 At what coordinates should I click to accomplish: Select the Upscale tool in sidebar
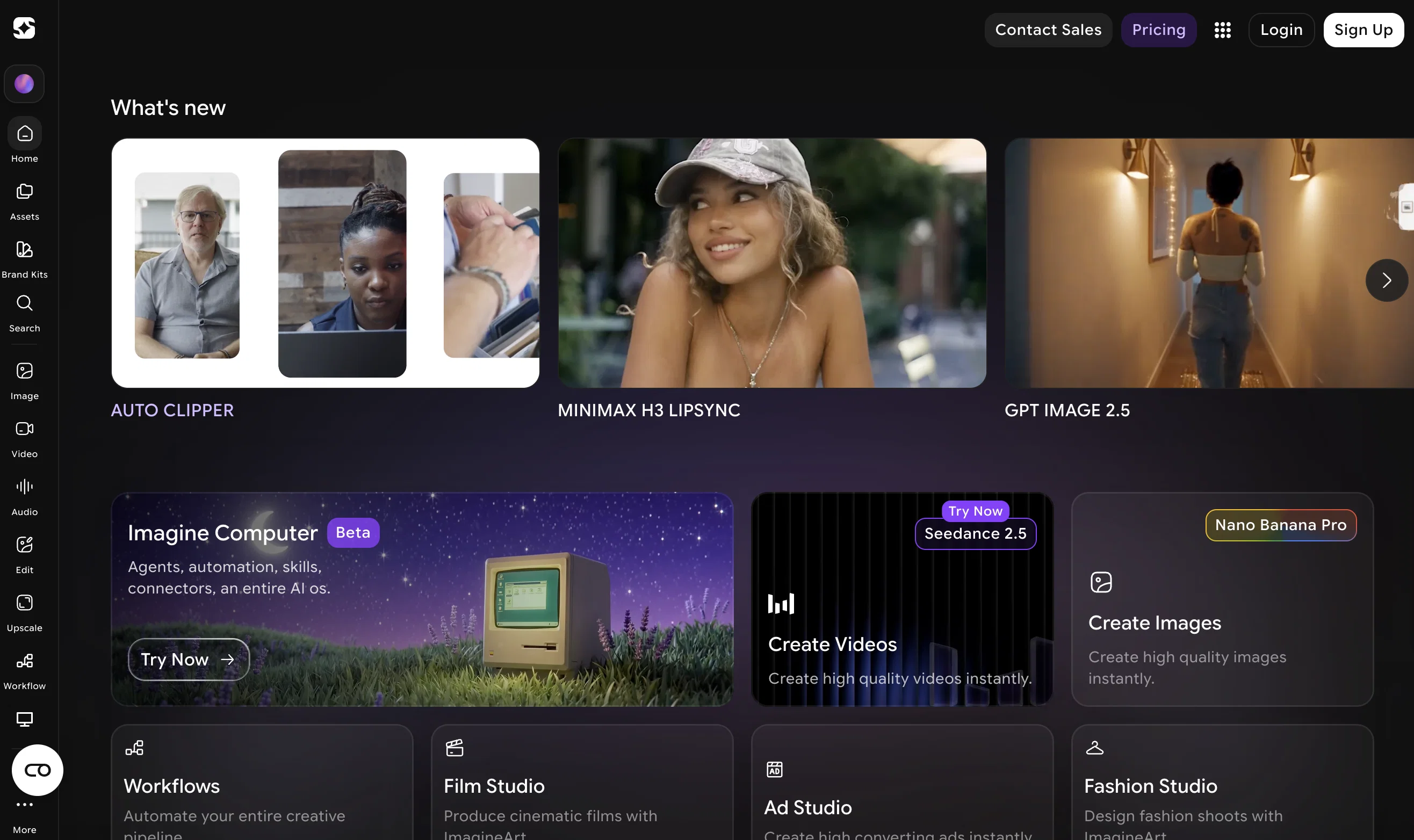point(24,612)
